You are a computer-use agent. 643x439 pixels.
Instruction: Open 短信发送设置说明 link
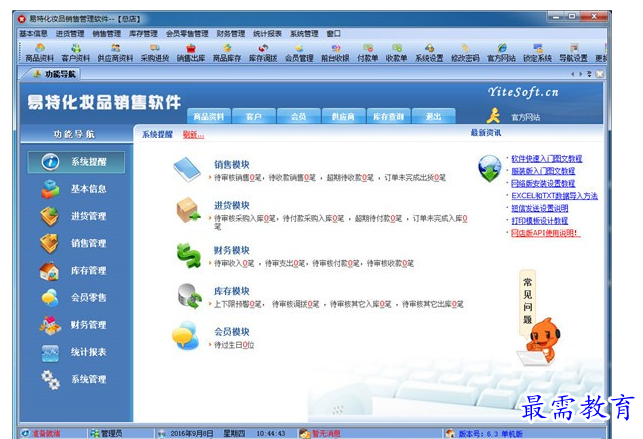click(540, 208)
